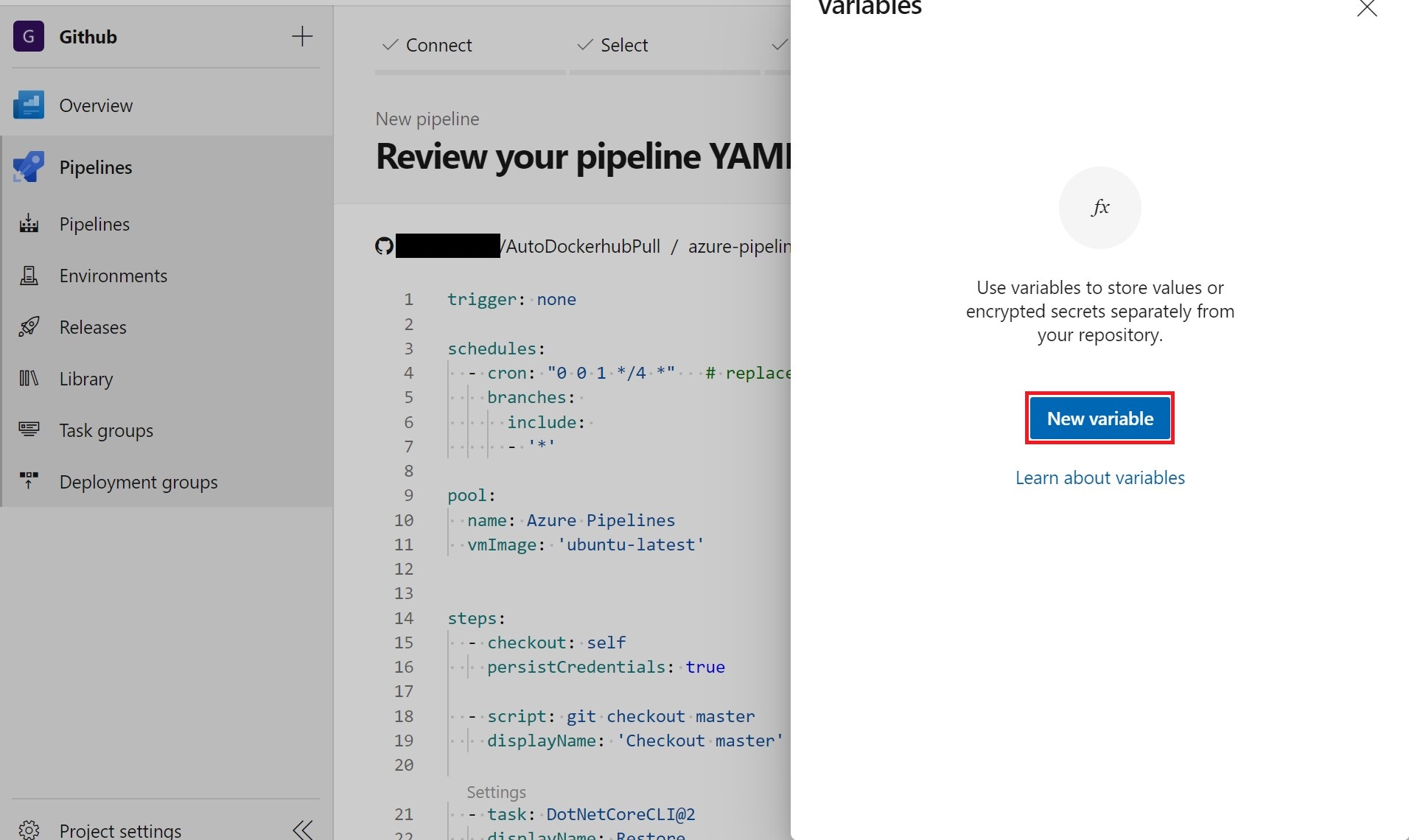Click 'name: Azure Pipelines' line
The width and height of the screenshot is (1409, 840).
click(x=571, y=520)
